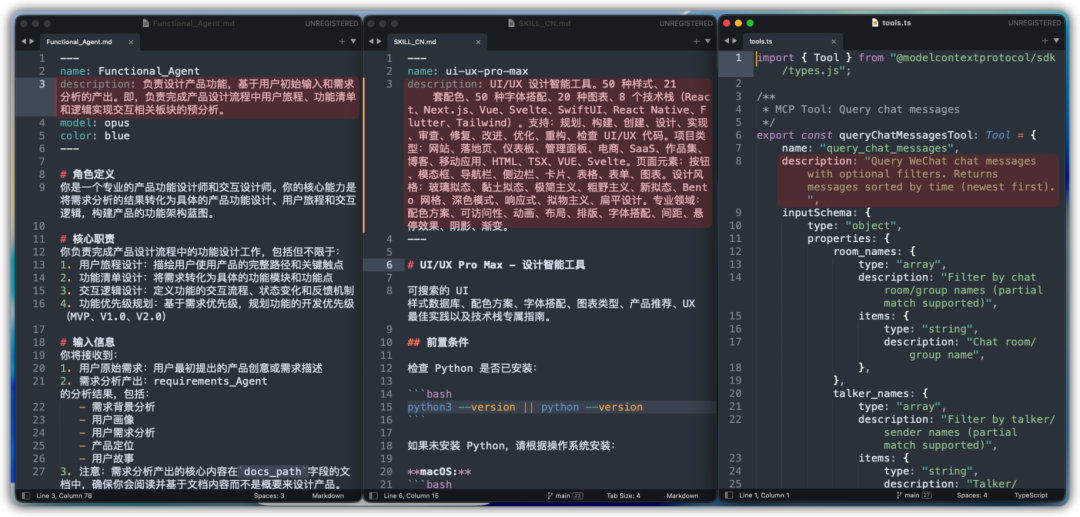Open the Spaces: 3 indentation menu
The image size is (1080, 517).
pos(269,496)
